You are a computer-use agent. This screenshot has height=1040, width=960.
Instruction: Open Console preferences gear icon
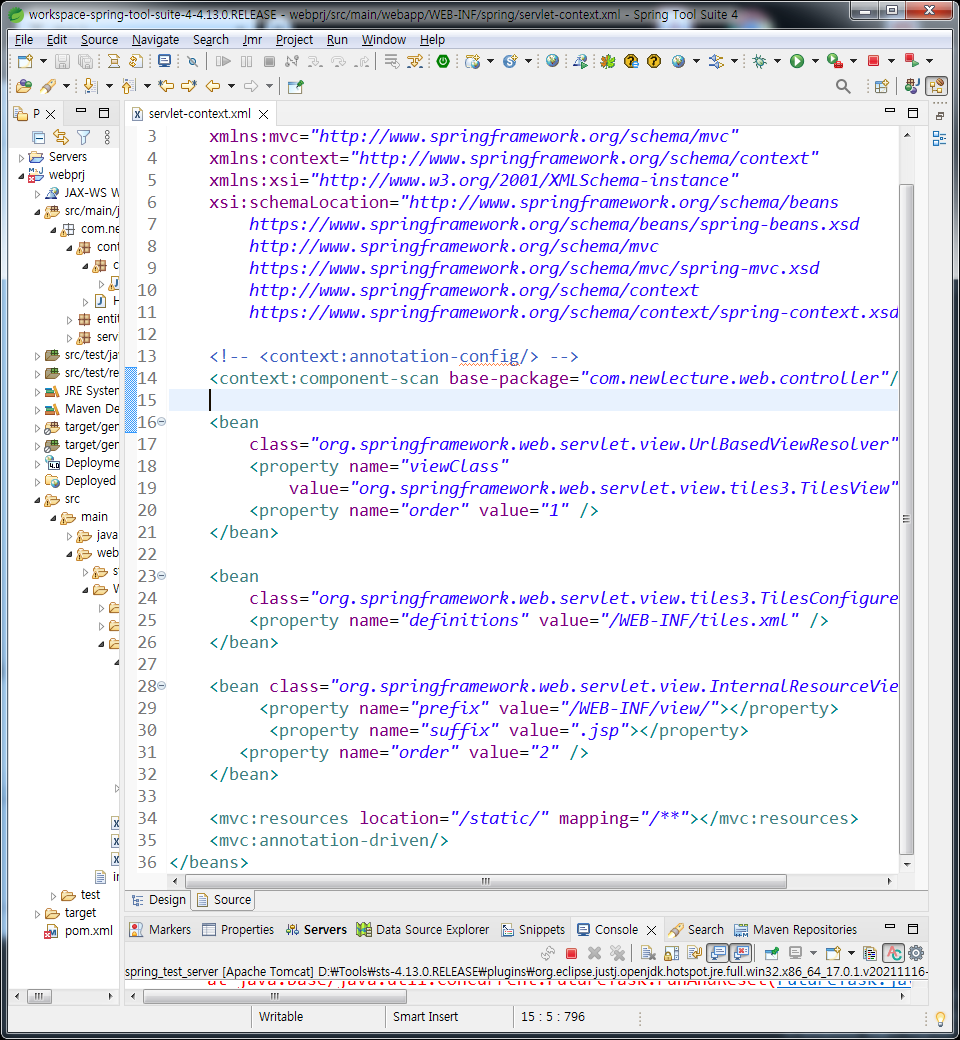916,953
